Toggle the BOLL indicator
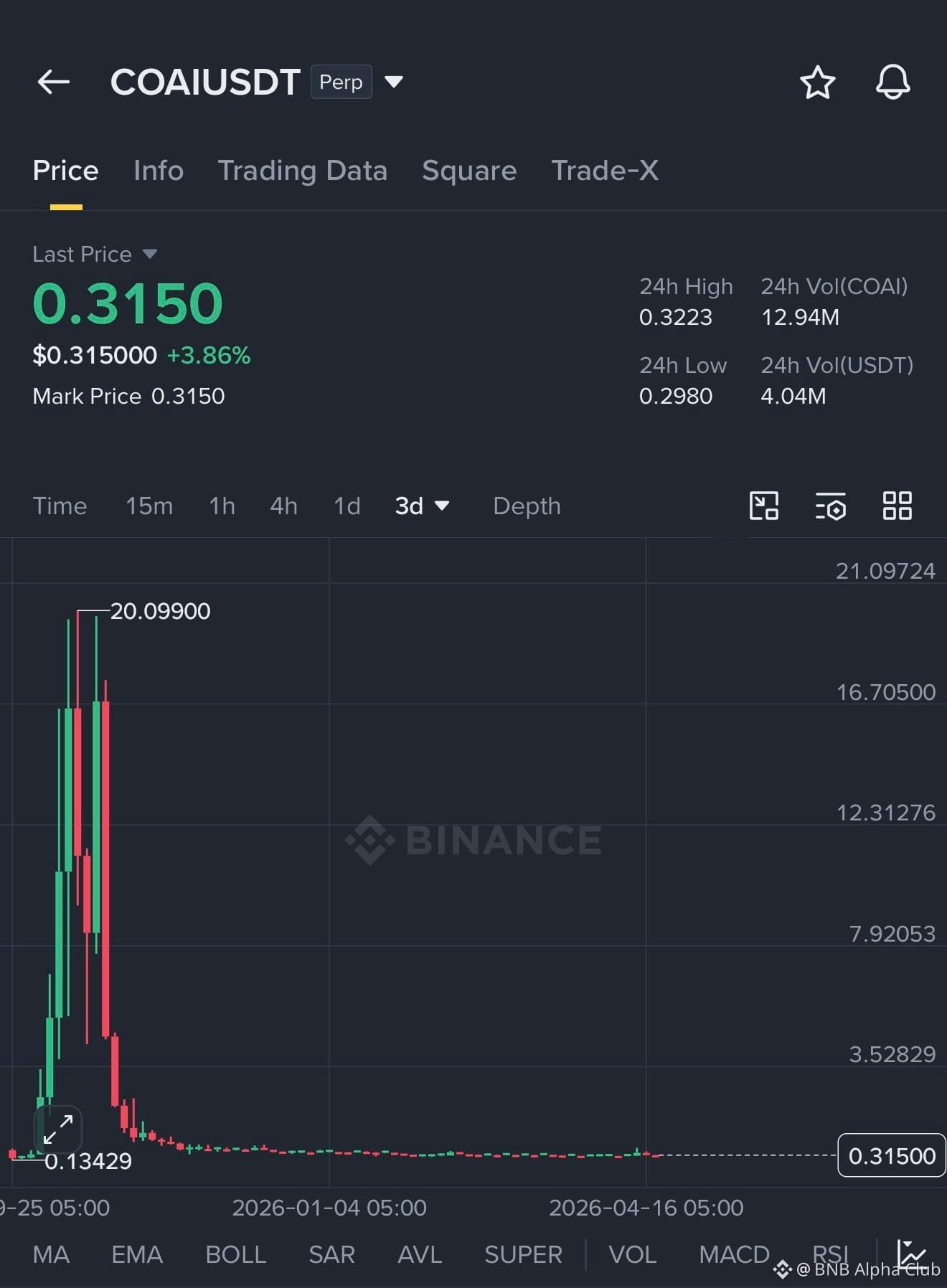The height and width of the screenshot is (1288, 947). (235, 1254)
